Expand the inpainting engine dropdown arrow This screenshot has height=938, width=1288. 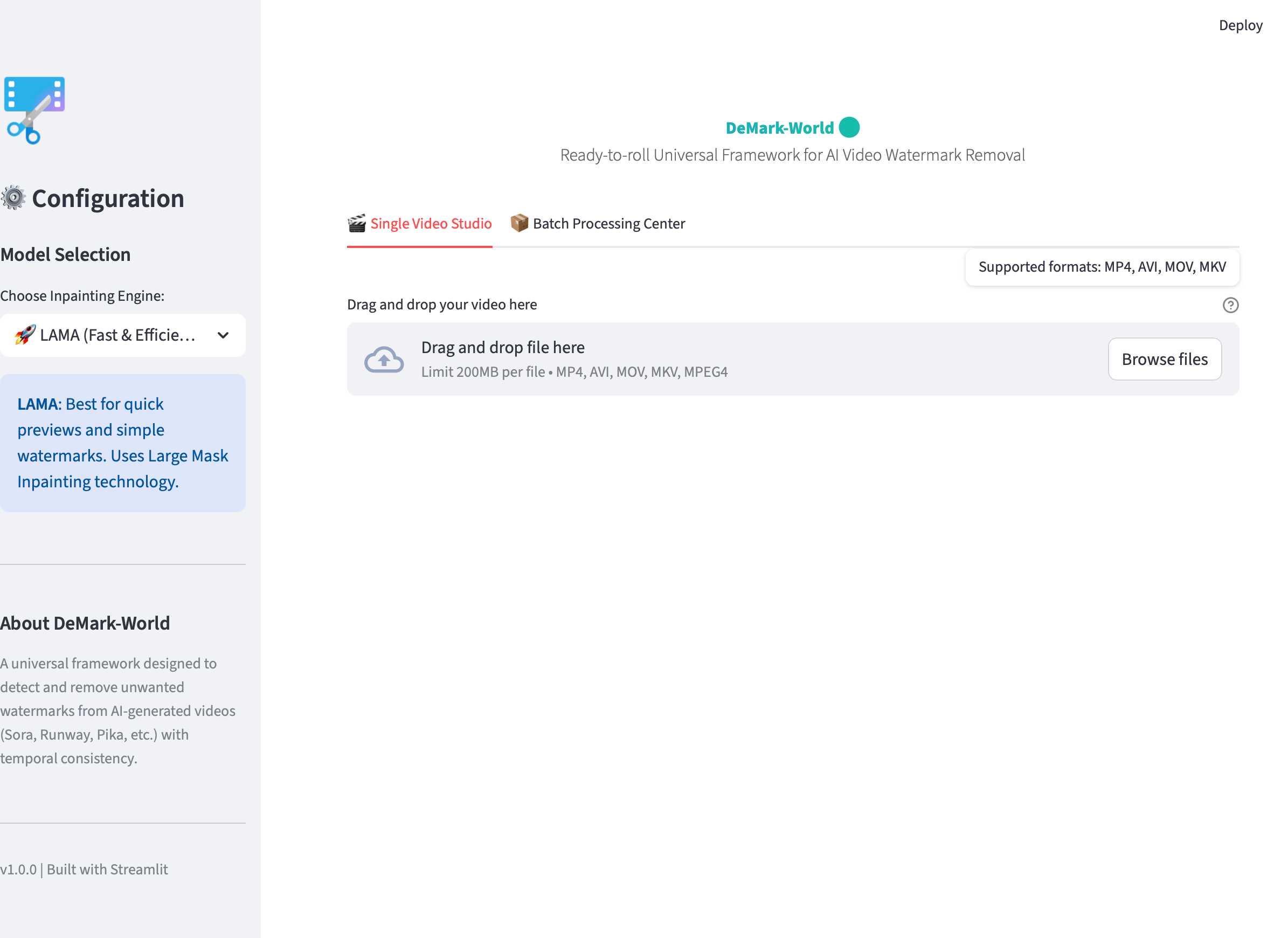point(223,335)
